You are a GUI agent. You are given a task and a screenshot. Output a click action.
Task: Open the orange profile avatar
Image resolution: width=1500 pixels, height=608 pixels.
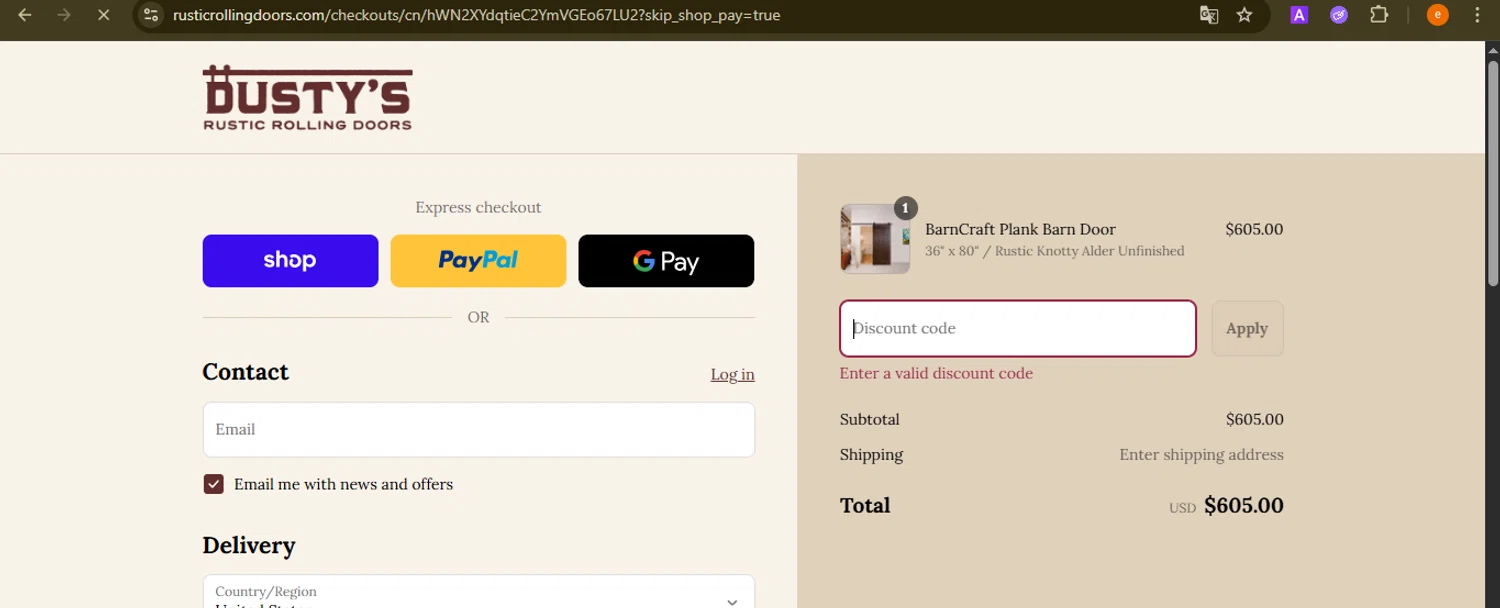point(1438,15)
